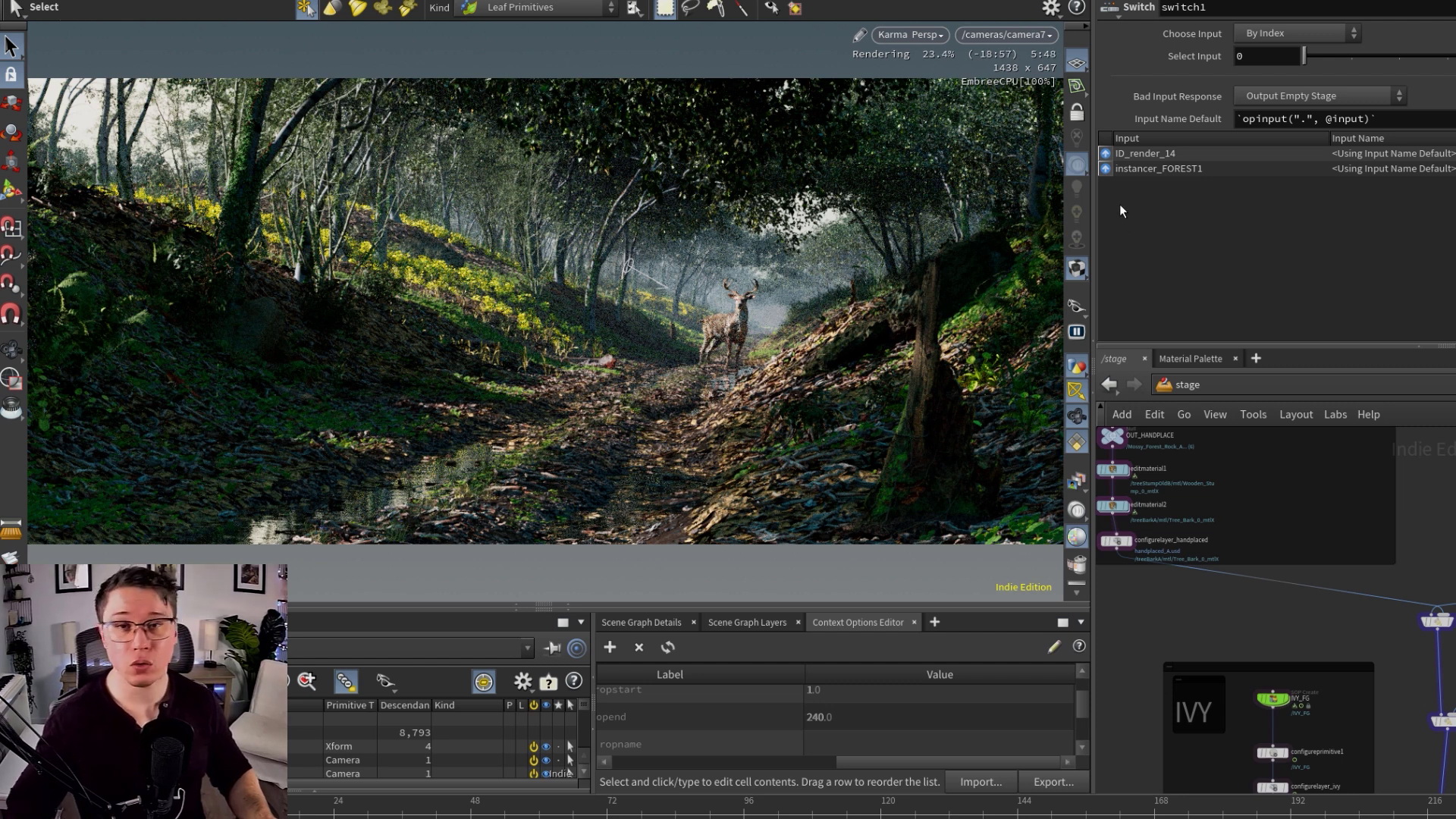
Task: Click the Context Options horizontal scrollbar
Action: click(951, 761)
